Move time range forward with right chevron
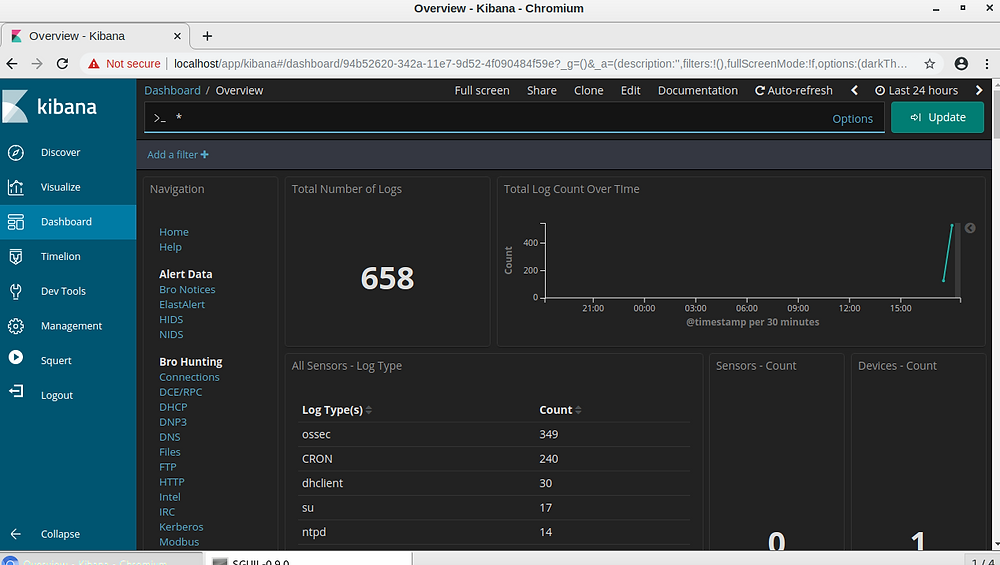This screenshot has height=565, width=1000. click(979, 91)
